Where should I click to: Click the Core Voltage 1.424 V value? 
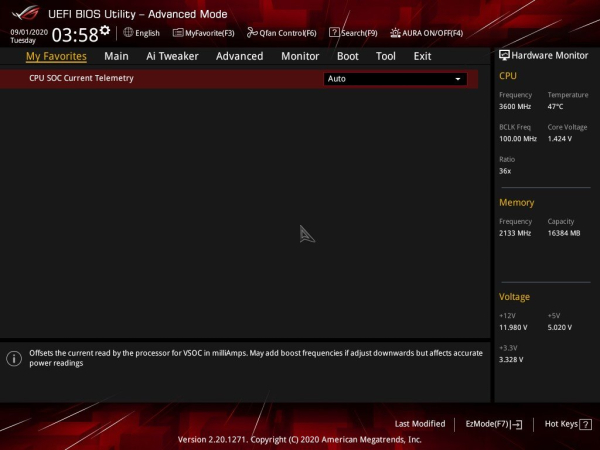[559, 139]
